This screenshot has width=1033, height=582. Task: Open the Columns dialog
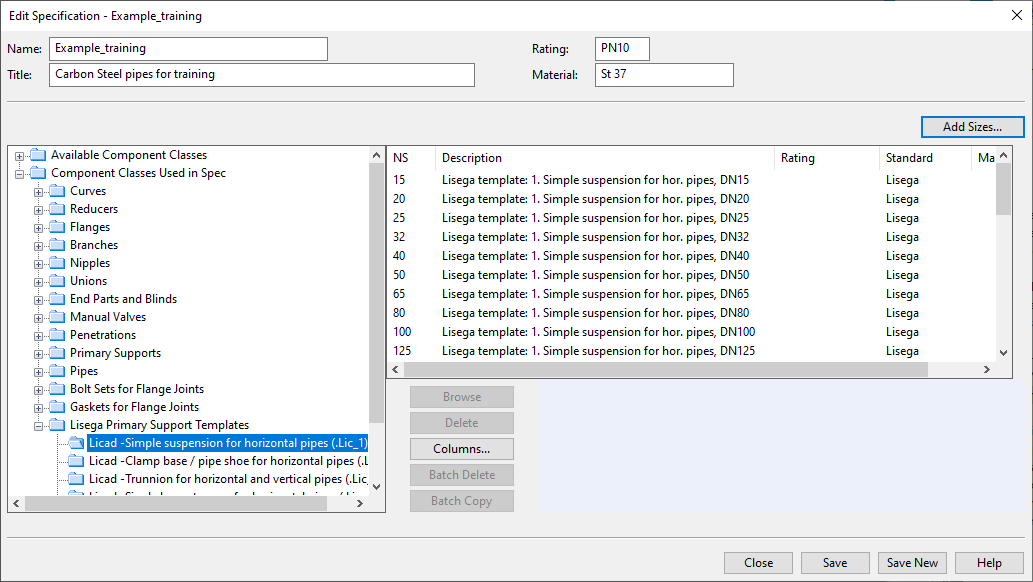[x=461, y=449]
